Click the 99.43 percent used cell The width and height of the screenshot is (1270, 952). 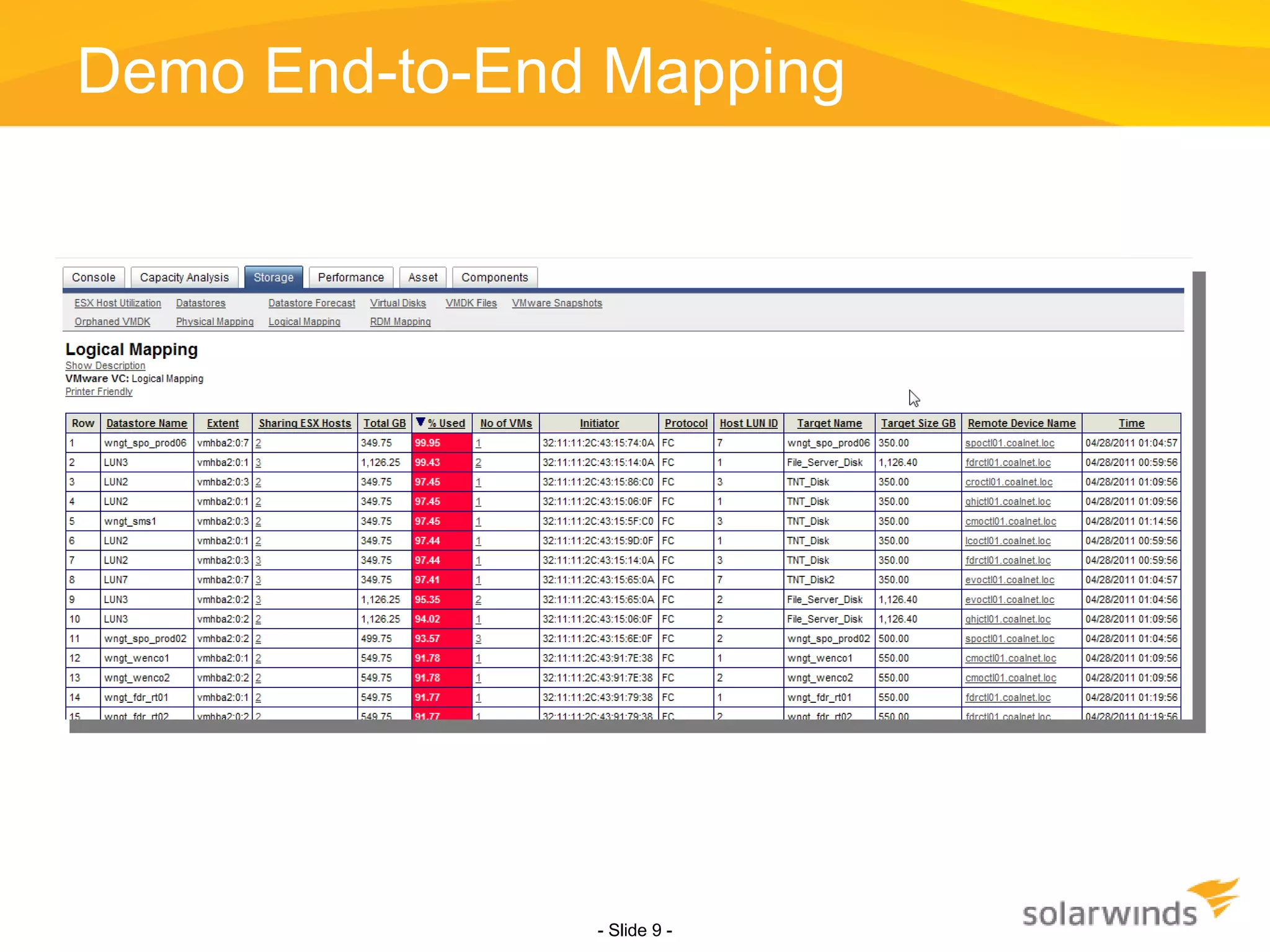[442, 463]
